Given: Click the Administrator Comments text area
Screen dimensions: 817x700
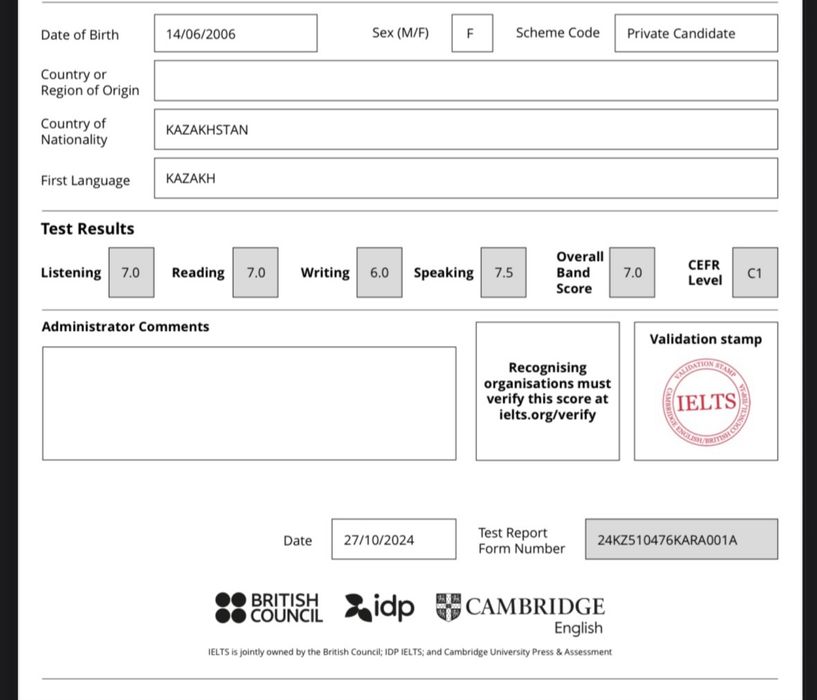Looking at the screenshot, I should pos(249,403).
